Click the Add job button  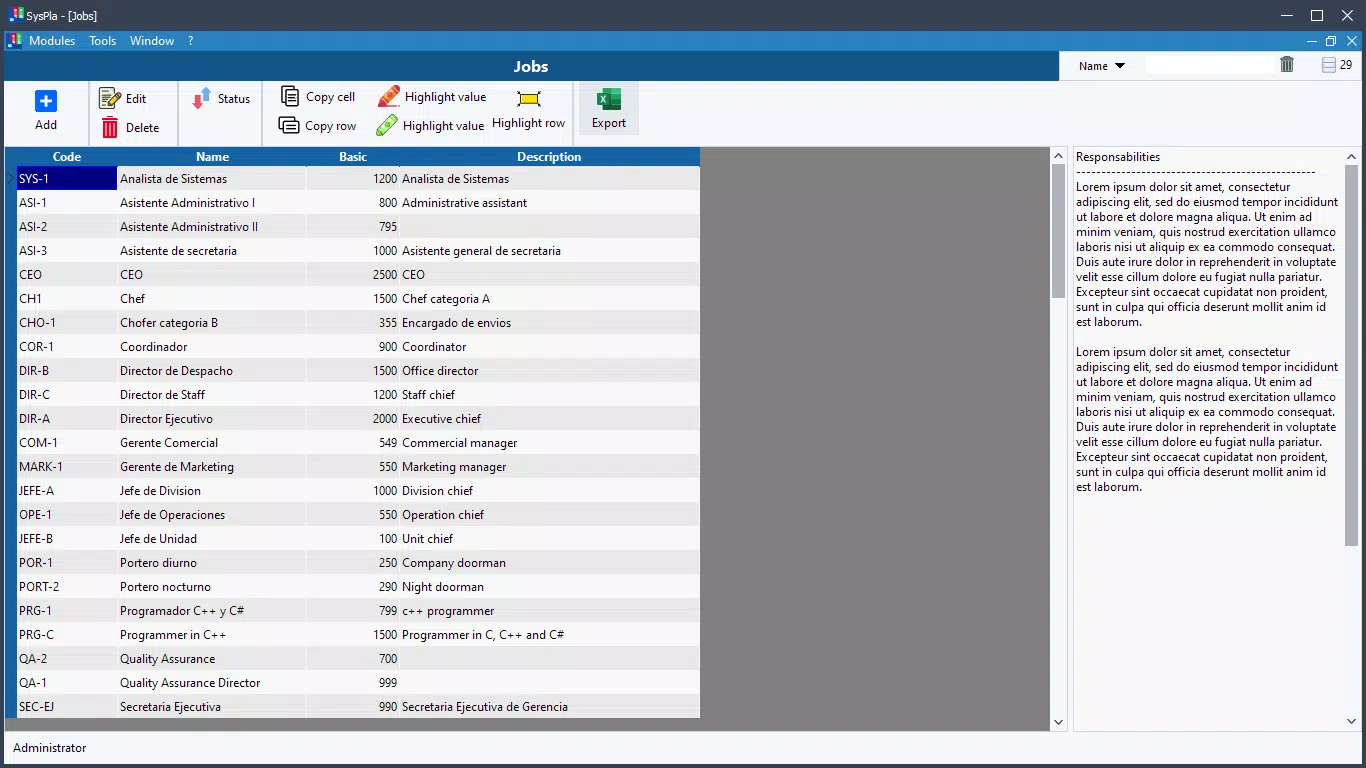pyautogui.click(x=46, y=111)
